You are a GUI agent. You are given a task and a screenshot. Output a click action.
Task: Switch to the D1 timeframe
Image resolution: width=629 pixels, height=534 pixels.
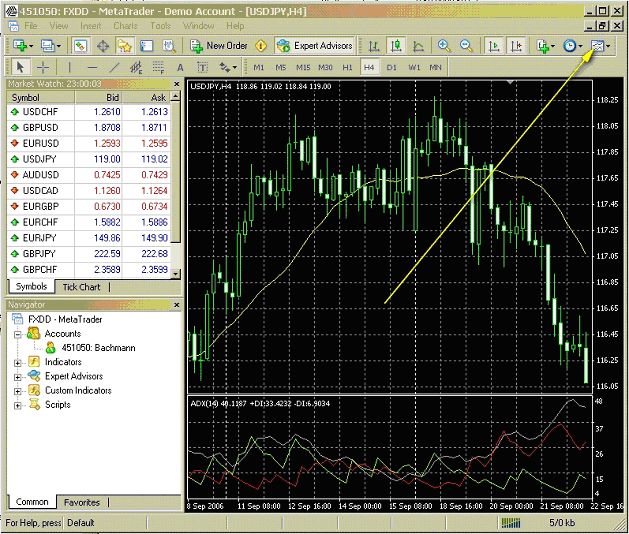[x=392, y=67]
